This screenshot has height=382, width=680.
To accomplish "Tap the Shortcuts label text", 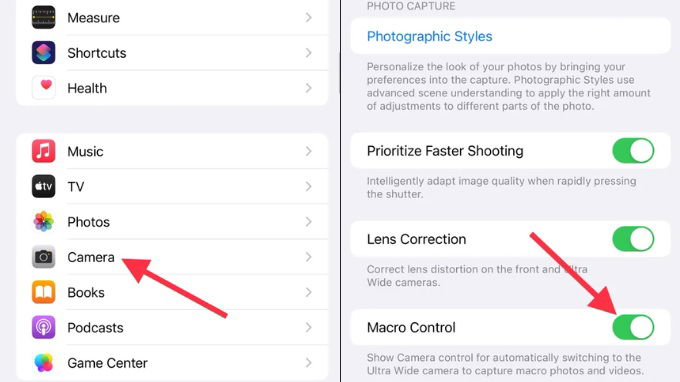I will pos(97,53).
